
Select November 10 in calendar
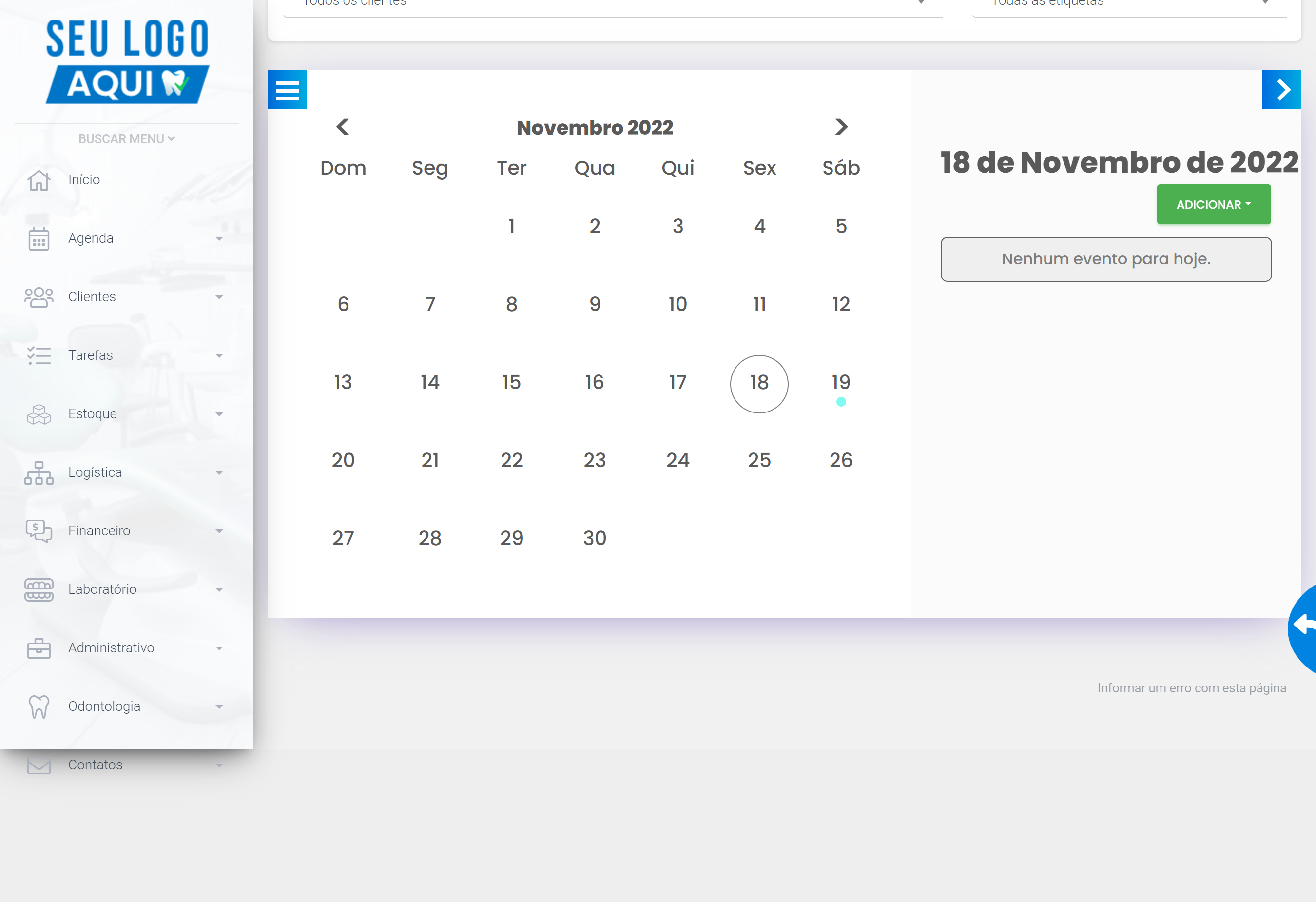pyautogui.click(x=677, y=304)
